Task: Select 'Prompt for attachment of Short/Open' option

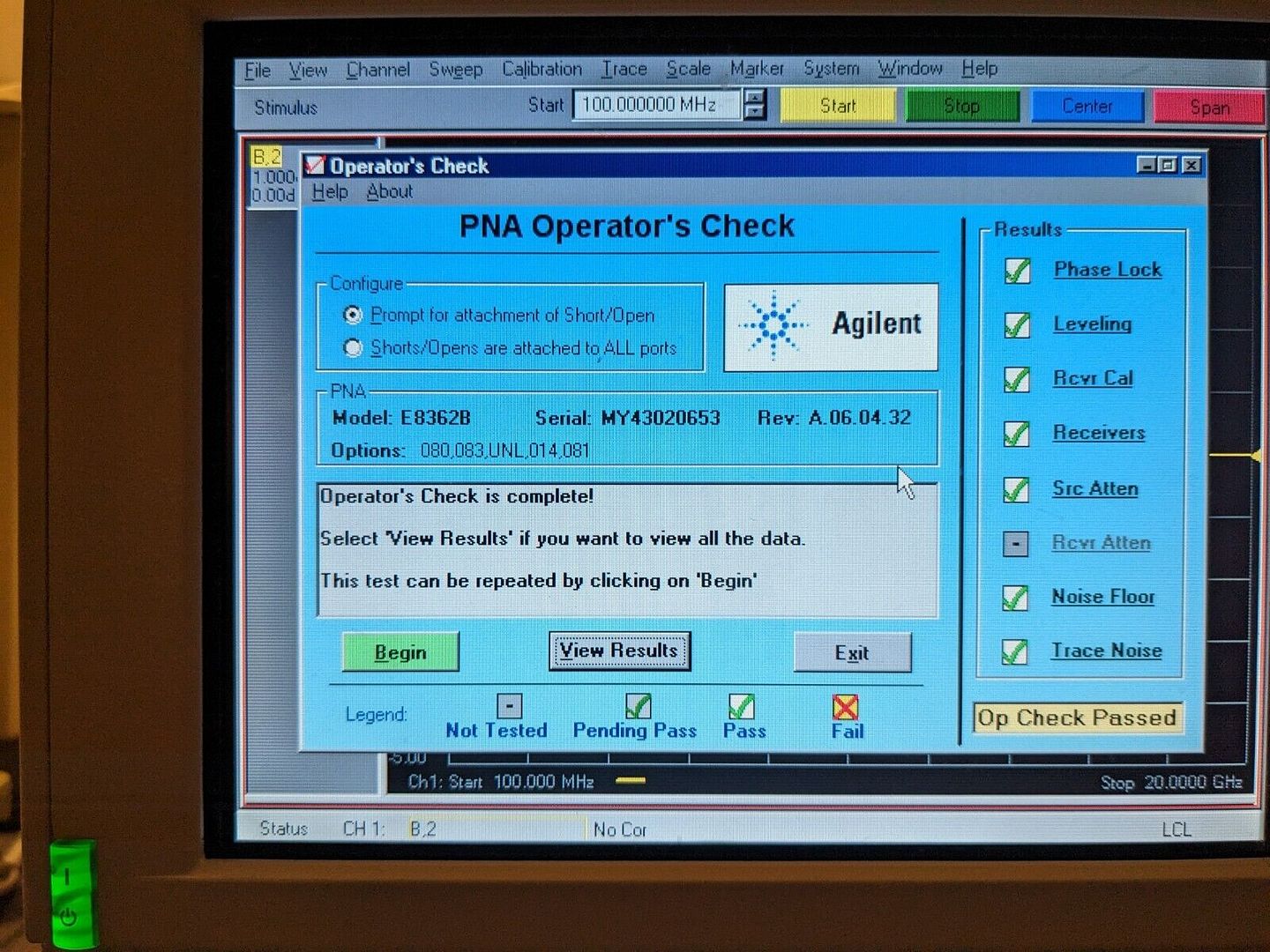Action: pos(353,315)
